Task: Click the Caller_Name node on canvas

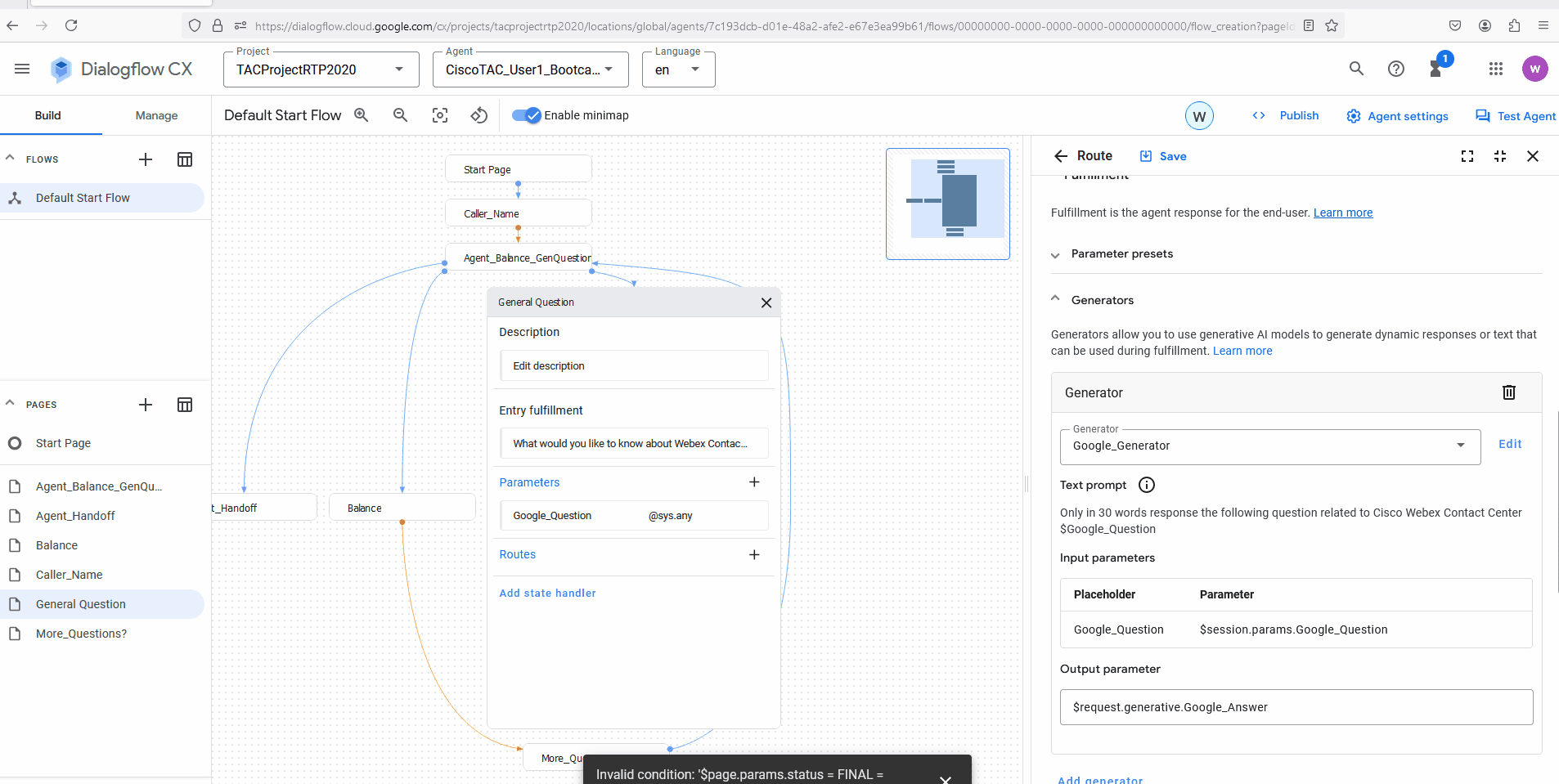Action: (x=518, y=213)
